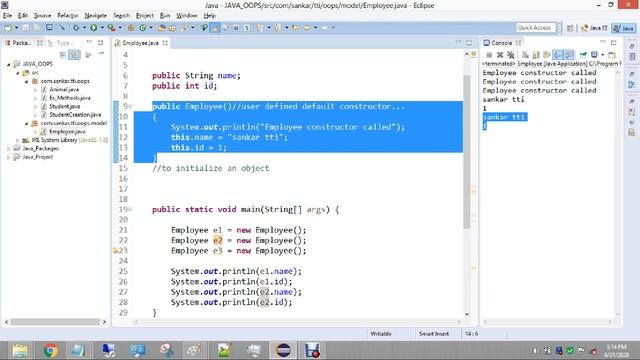Toggle Scroll Lock in Console toolbar
Viewport: 640px width, 360px height.
click(x=536, y=55)
